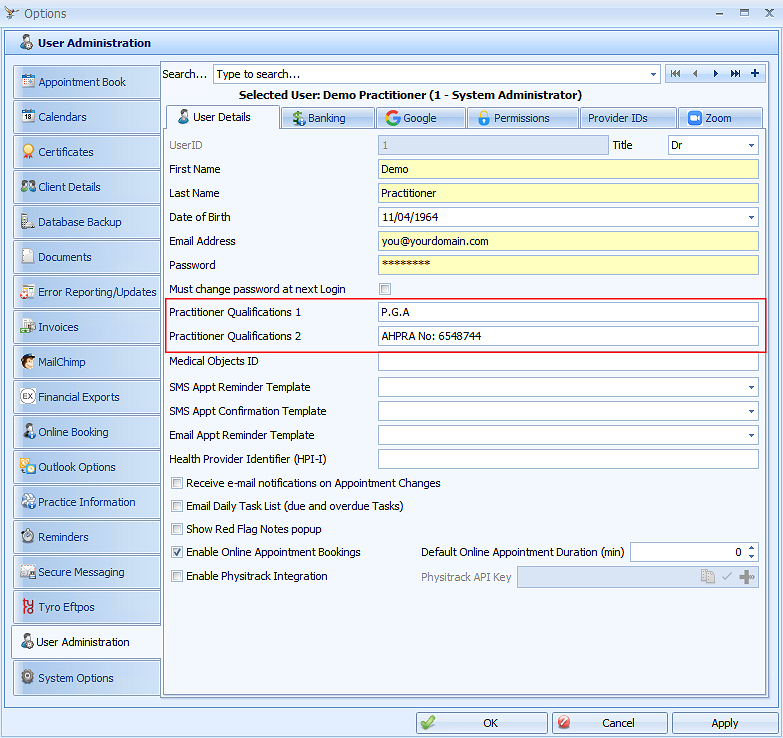Open the Reminders options section
Viewport: 783px width, 738px height.
86,536
